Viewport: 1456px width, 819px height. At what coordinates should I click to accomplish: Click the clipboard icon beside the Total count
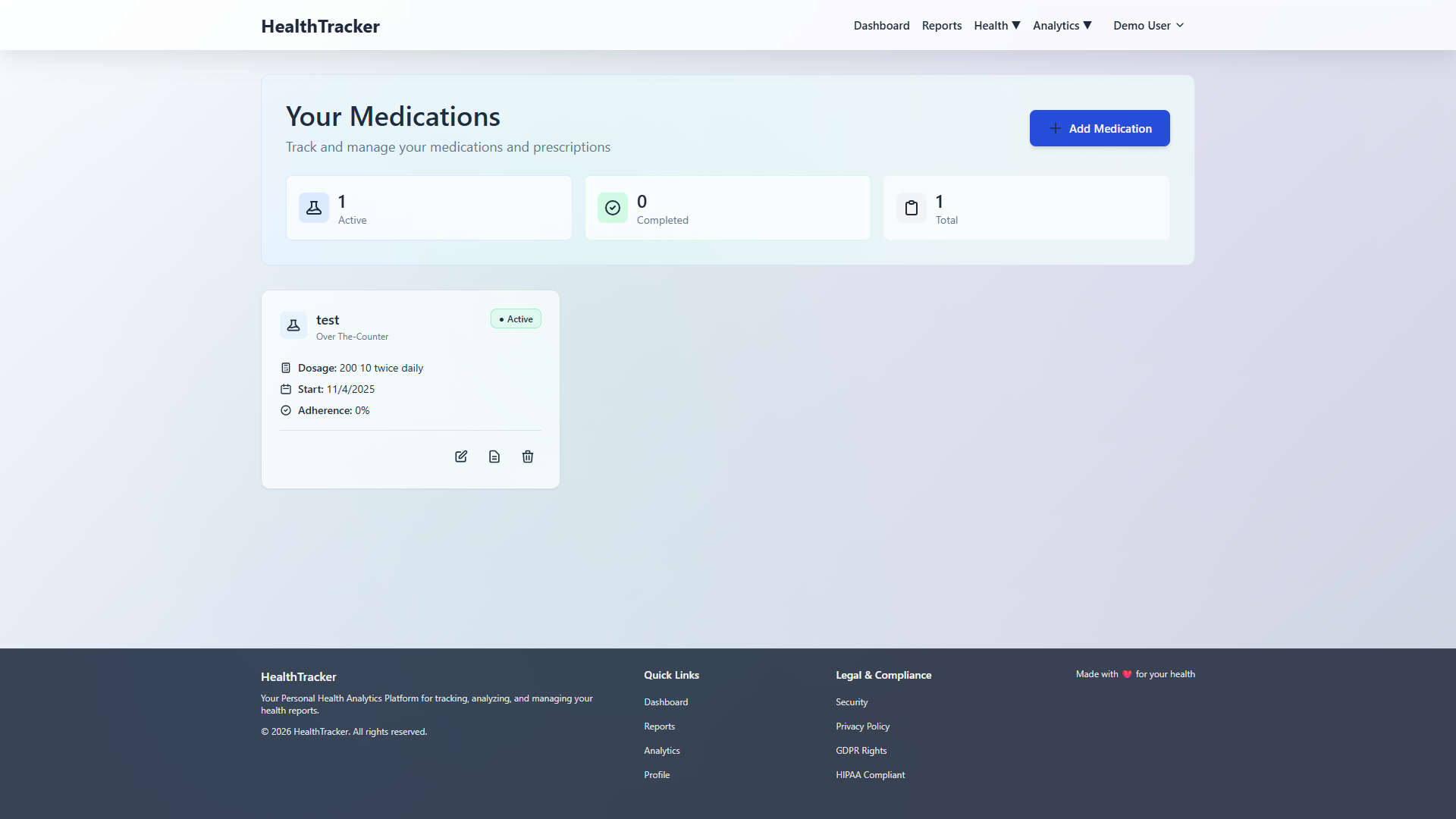(x=912, y=207)
